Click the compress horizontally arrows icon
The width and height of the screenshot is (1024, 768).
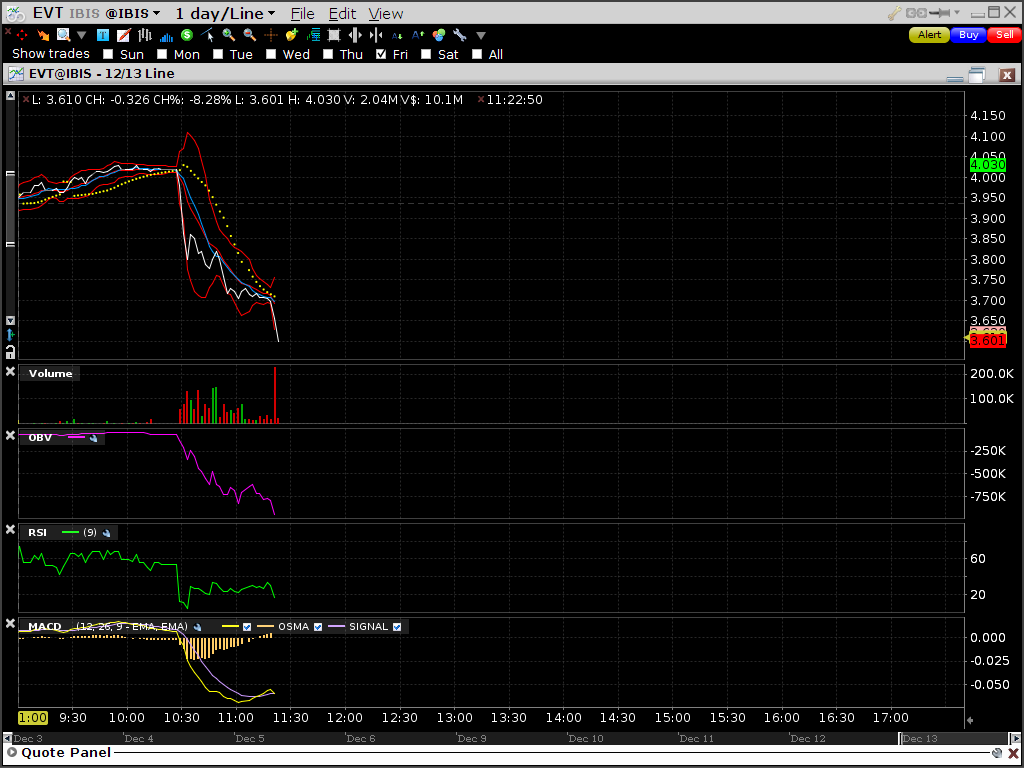coord(376,35)
